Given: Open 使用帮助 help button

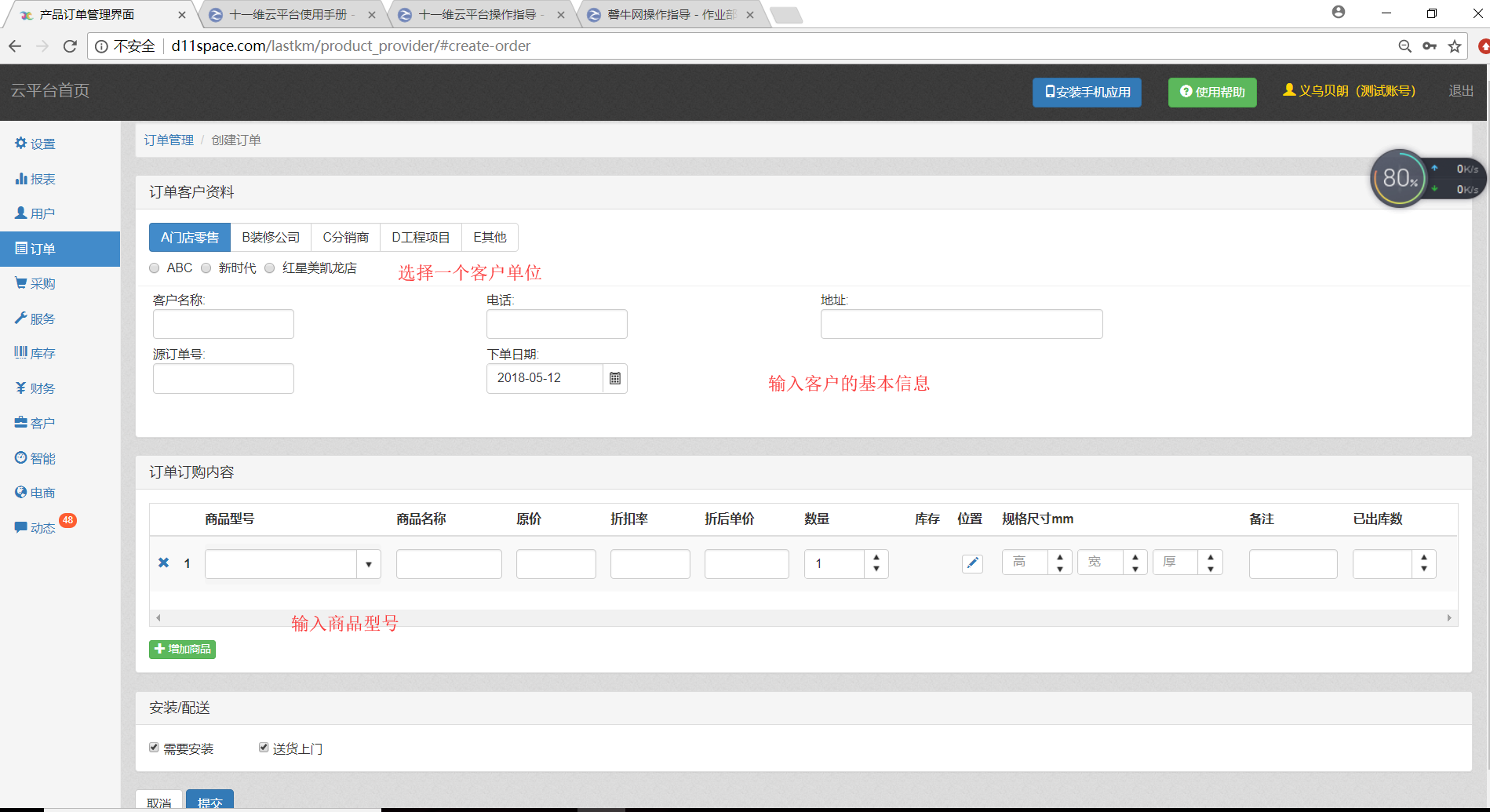Looking at the screenshot, I should [x=1212, y=93].
